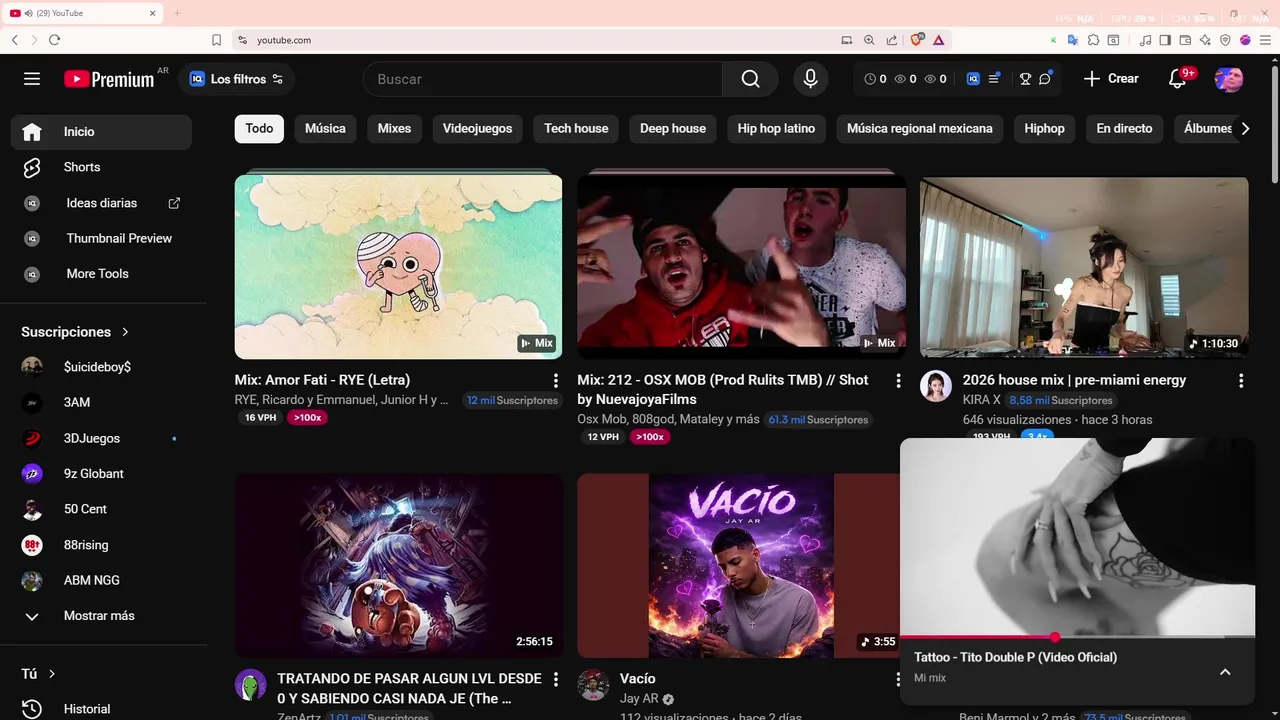
Task: Select the Música filter chip
Action: [x=325, y=128]
